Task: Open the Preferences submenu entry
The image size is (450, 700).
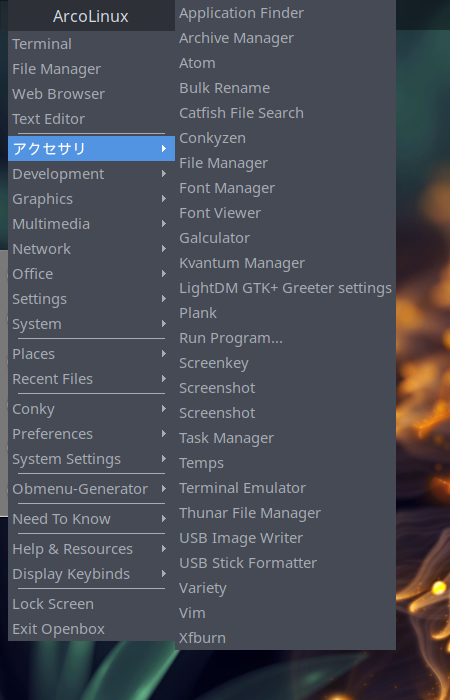Action: (92, 433)
